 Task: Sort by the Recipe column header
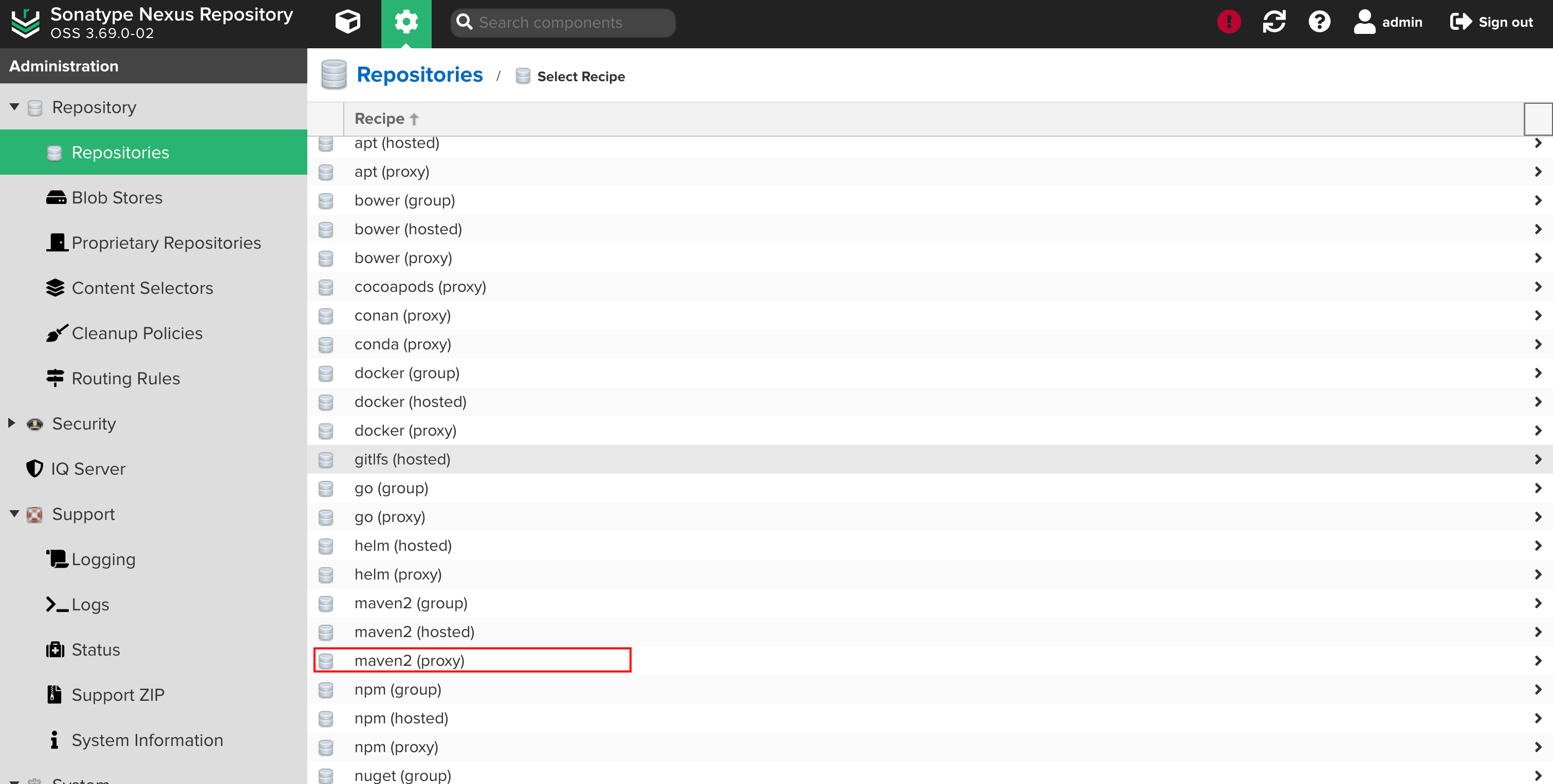[x=380, y=119]
